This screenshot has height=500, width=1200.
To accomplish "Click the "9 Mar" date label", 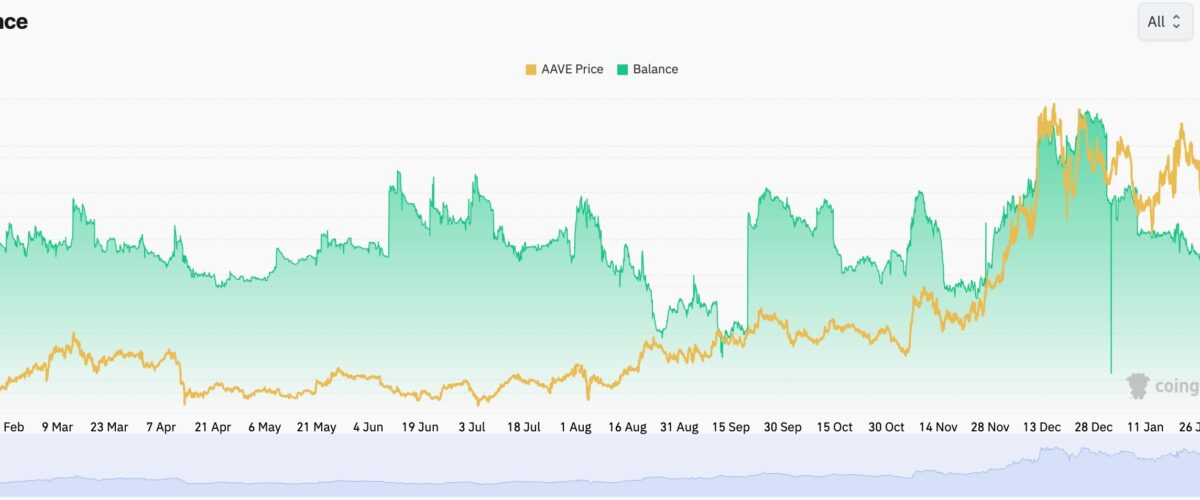I will pos(57,427).
